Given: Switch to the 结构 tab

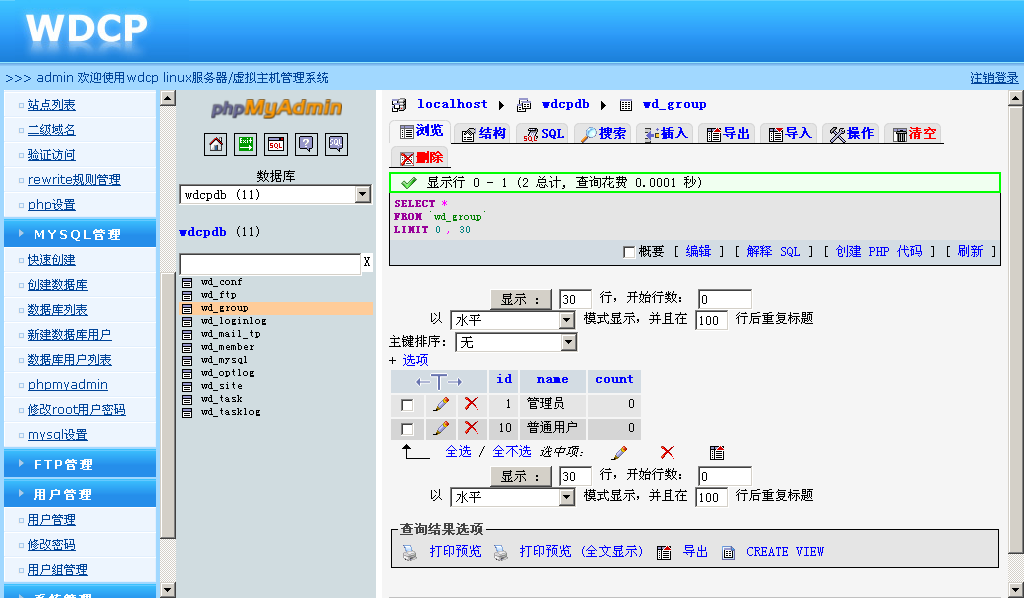Looking at the screenshot, I should pyautogui.click(x=482, y=133).
